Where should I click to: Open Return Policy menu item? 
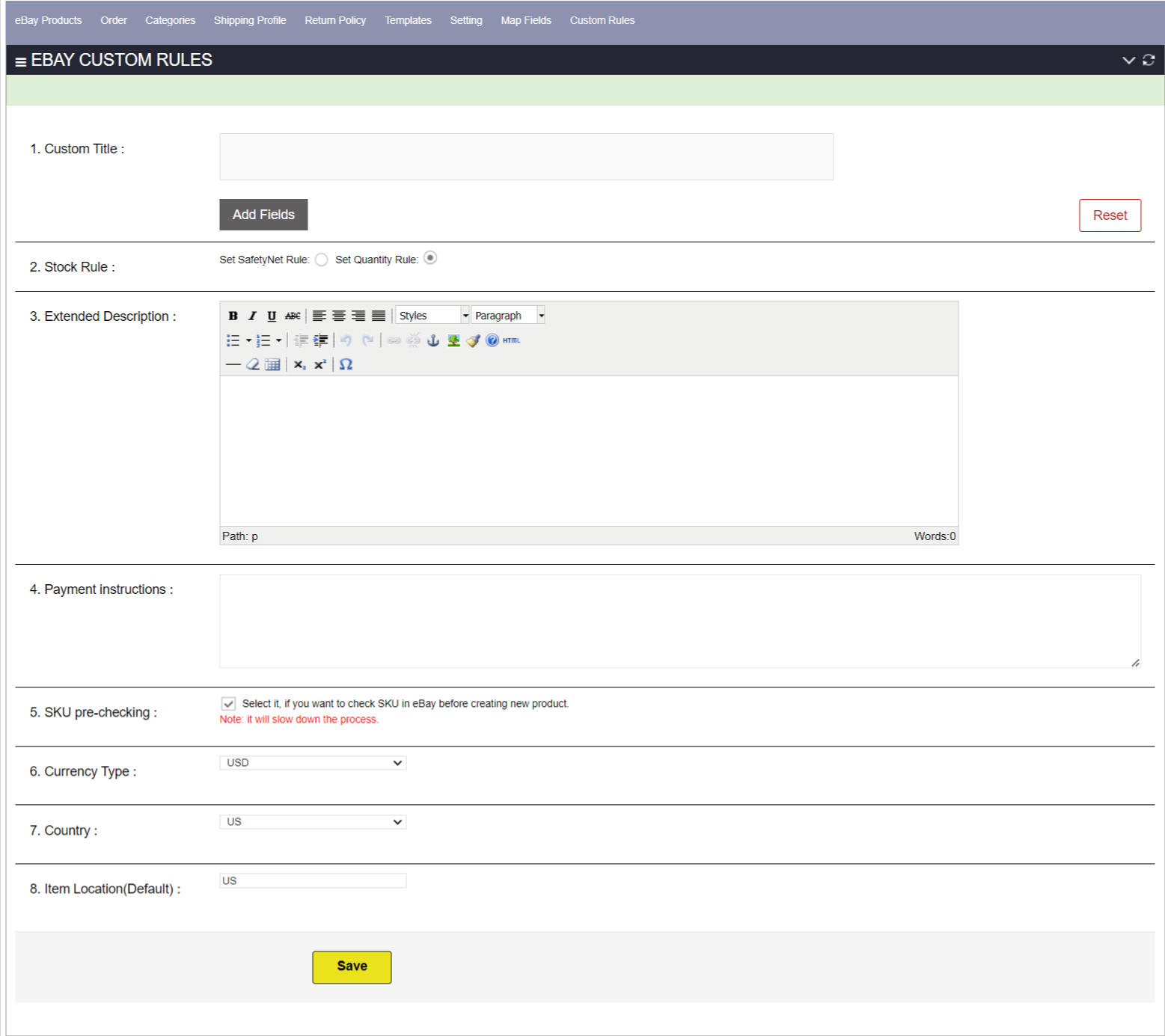point(335,20)
